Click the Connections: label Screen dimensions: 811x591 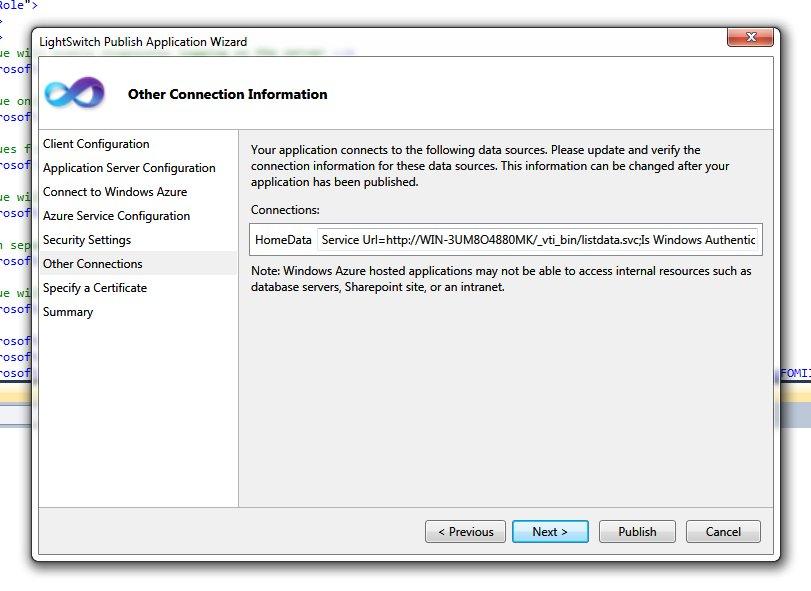285,210
